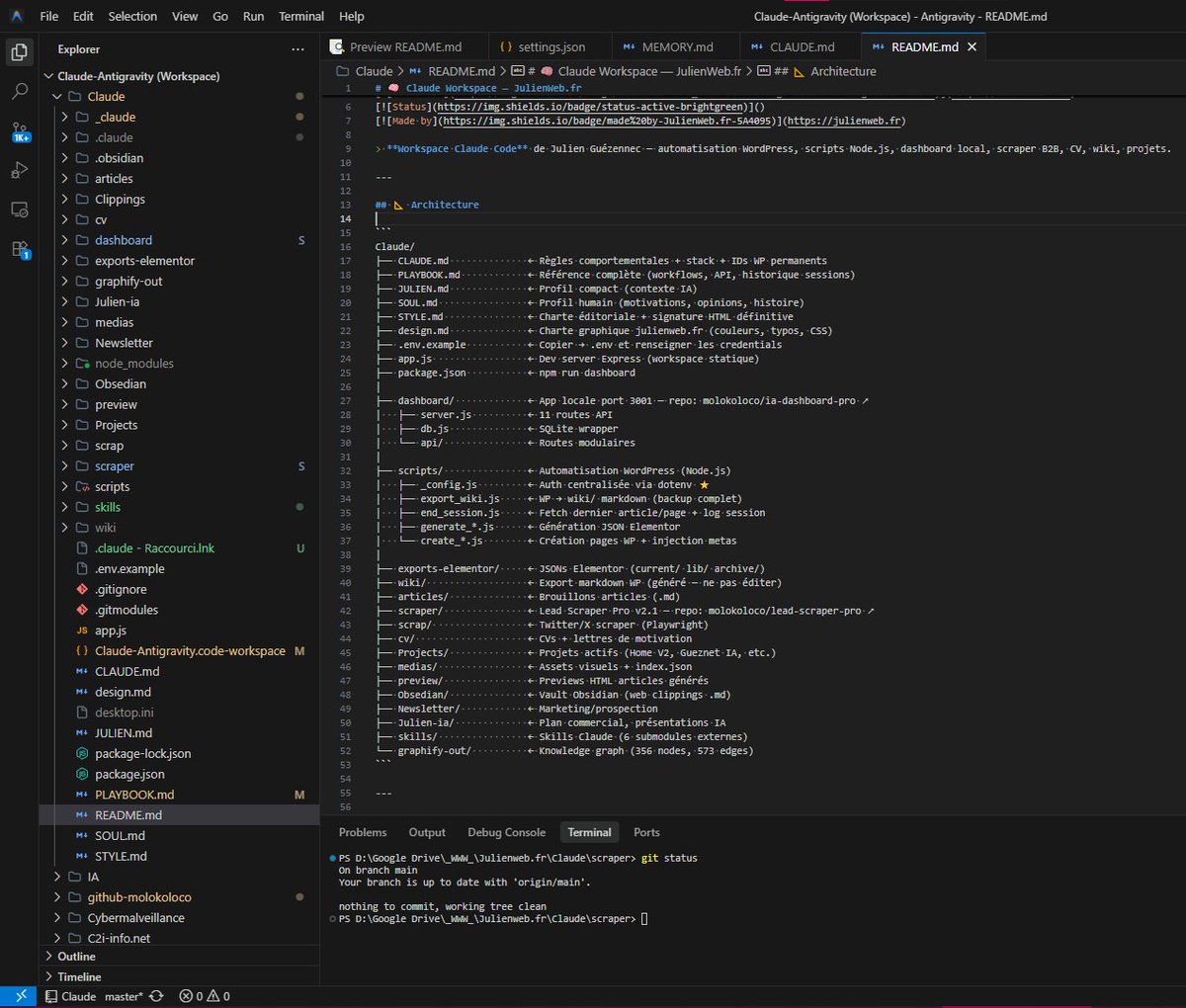Open Claude-Antigravity.code-workspace file
The width and height of the screenshot is (1186, 1008).
179,651
